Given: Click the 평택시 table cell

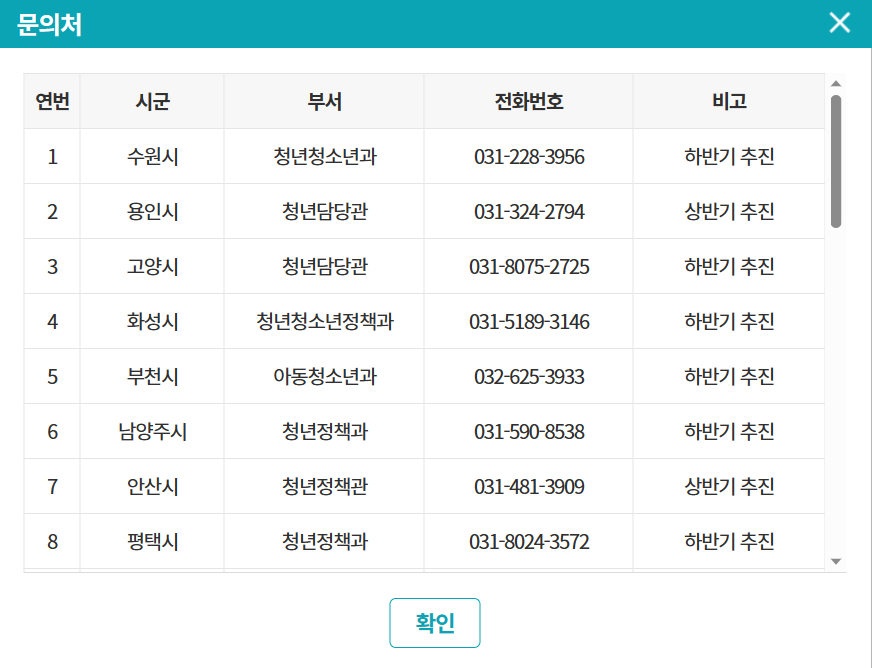Looking at the screenshot, I should click(151, 541).
